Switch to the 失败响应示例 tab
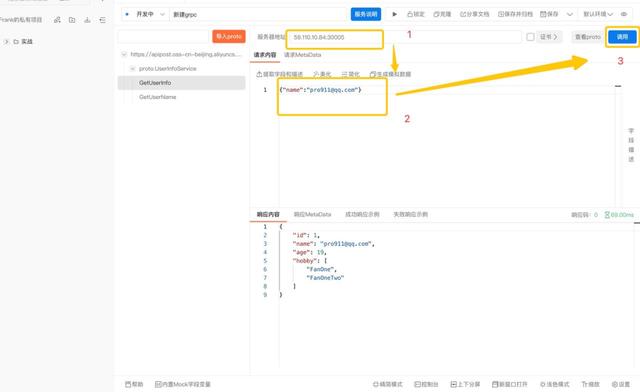The width and height of the screenshot is (640, 392). 410,214
